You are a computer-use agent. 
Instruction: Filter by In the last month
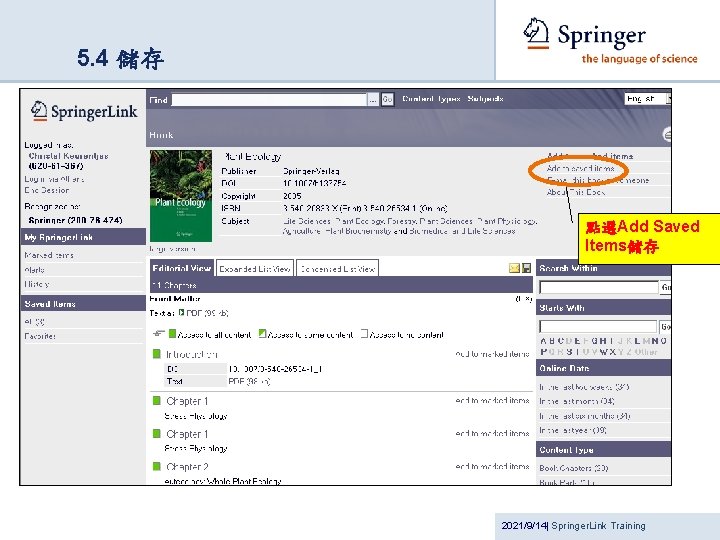tap(577, 401)
